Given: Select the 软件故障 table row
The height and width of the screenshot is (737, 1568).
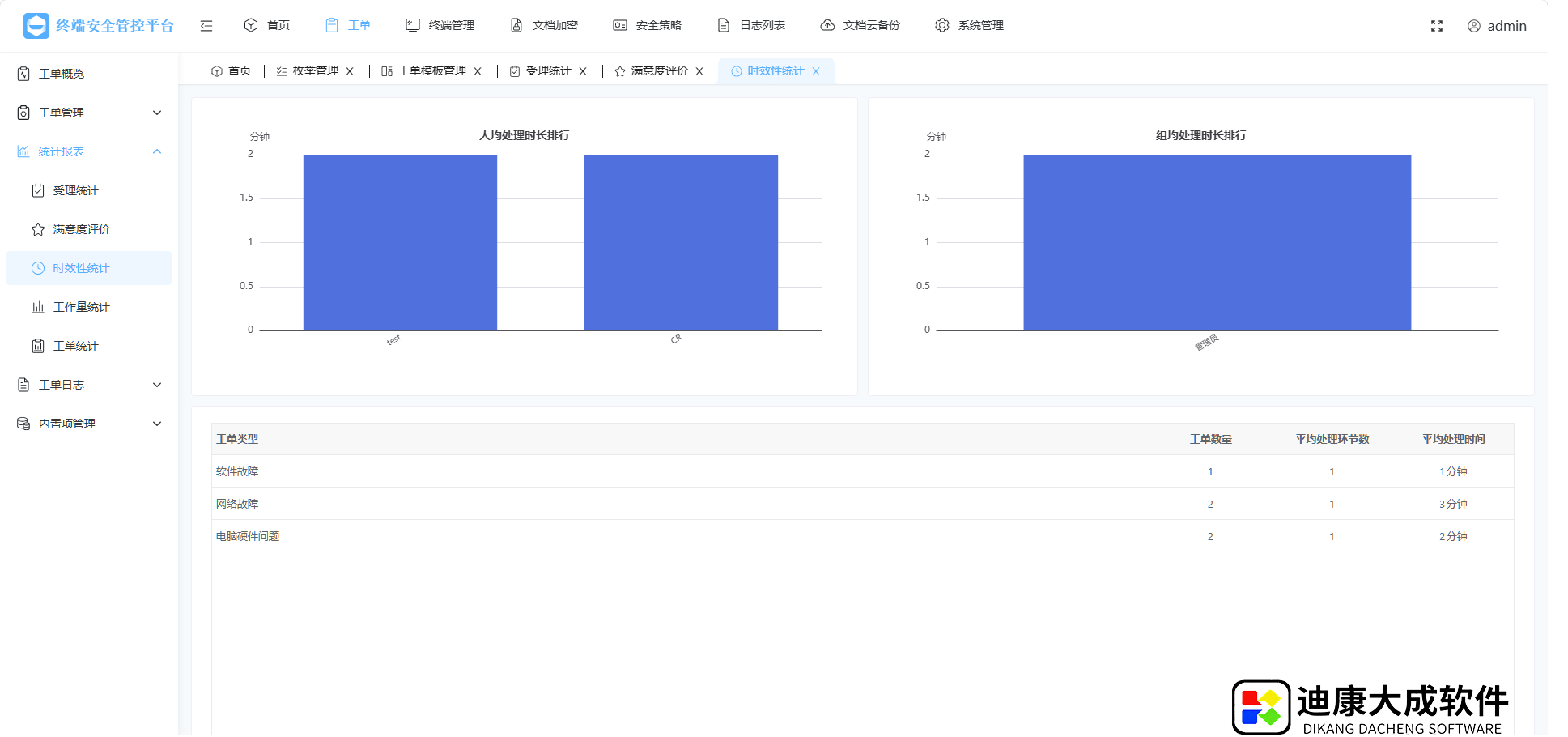Looking at the screenshot, I should pyautogui.click(x=863, y=471).
